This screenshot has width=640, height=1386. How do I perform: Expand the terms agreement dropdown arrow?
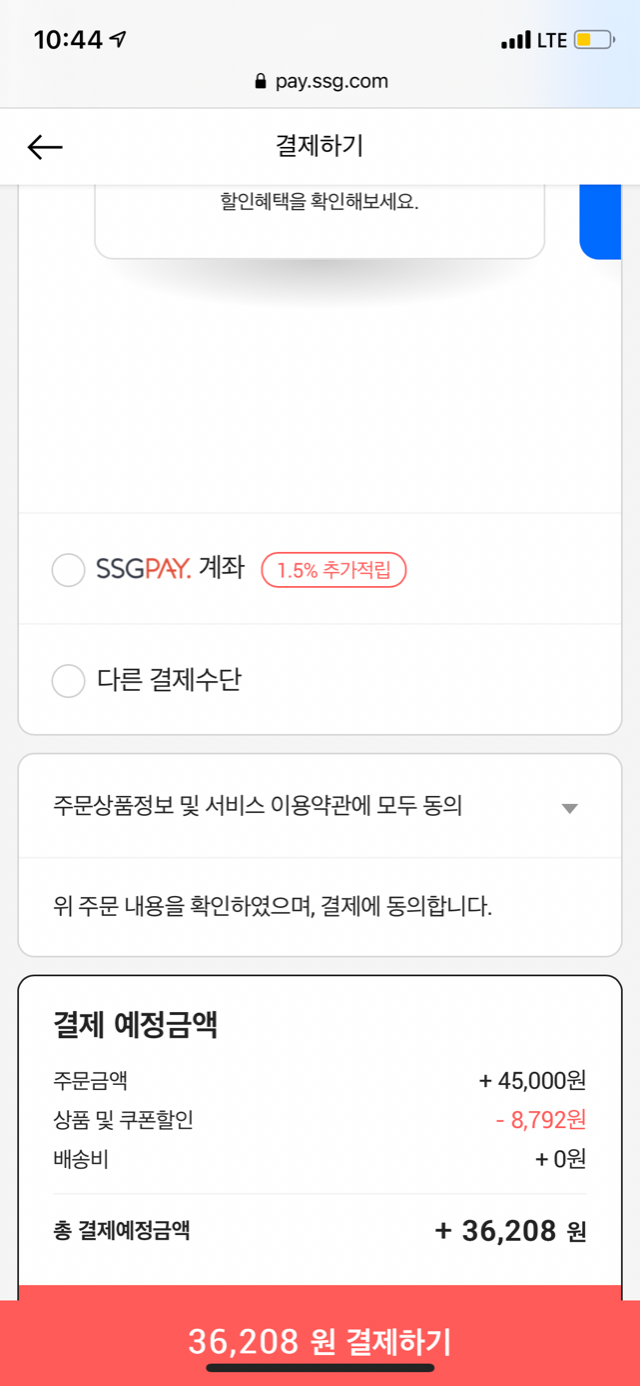(x=569, y=808)
